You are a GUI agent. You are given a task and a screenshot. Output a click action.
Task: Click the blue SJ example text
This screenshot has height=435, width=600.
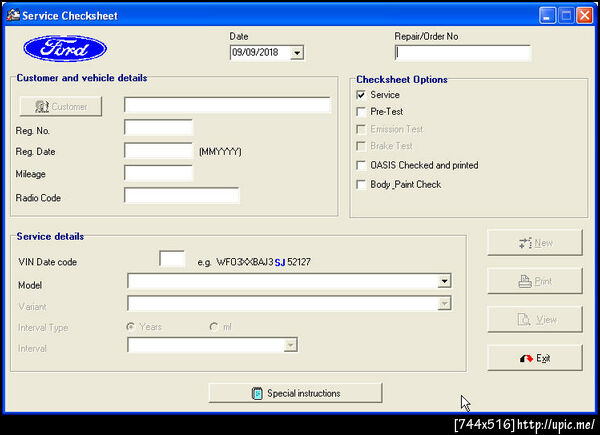coord(280,262)
